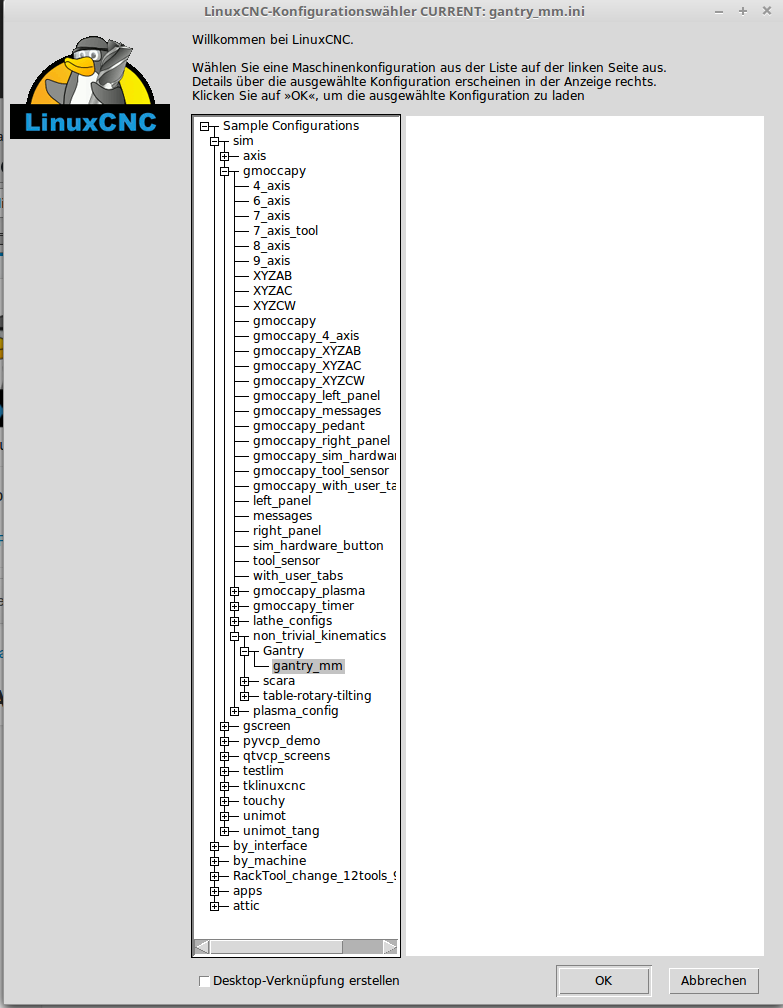Image resolution: width=783 pixels, height=1008 pixels.
Task: Click the tree's horizontal scrollbar thumb
Action: coord(276,947)
